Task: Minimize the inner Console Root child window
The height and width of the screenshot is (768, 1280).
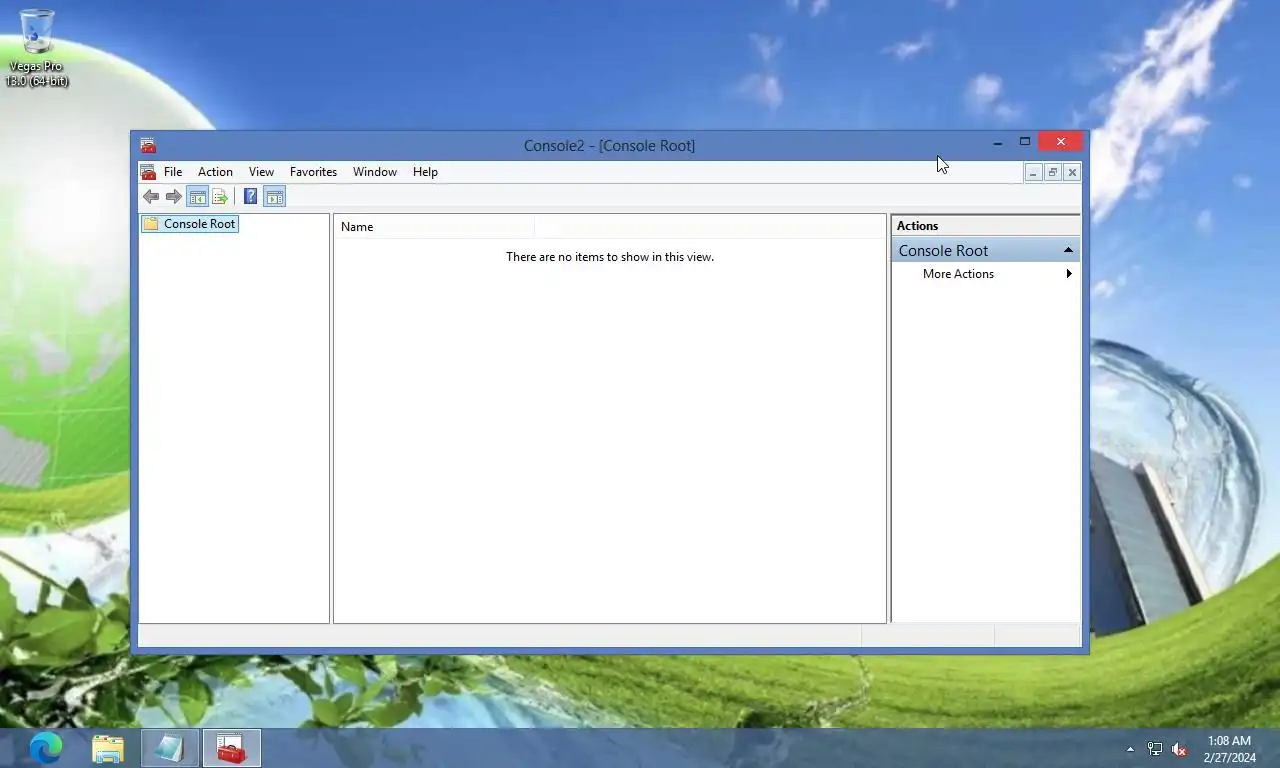Action: pyautogui.click(x=1033, y=172)
